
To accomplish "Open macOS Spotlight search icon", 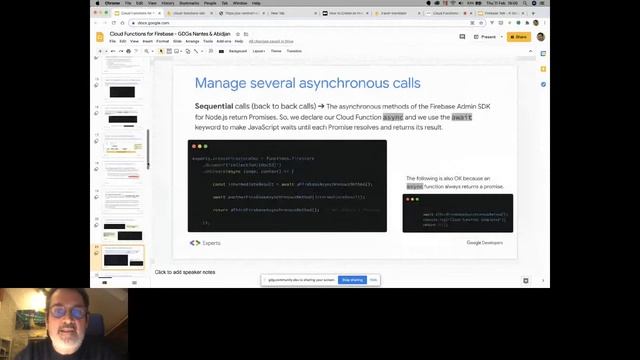I will coord(526,3).
